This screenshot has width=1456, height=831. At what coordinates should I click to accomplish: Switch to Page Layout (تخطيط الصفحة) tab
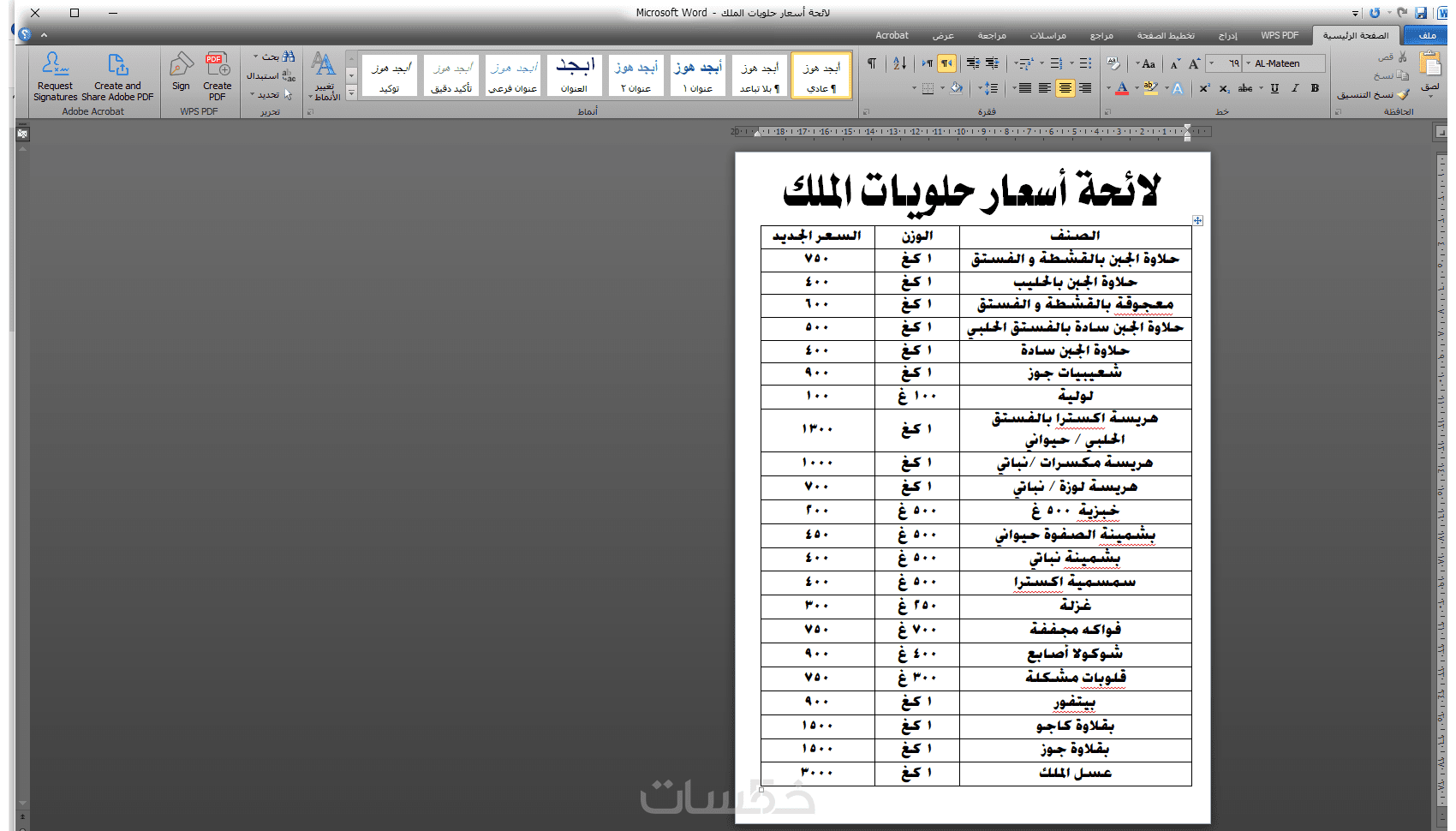point(1166,35)
